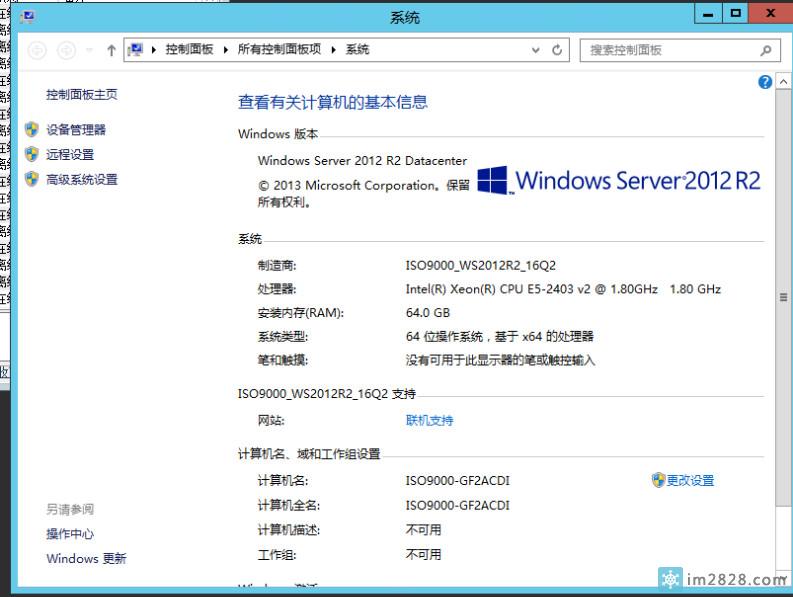Select the 所有控制面板项 breadcrumb
Image resolution: width=793 pixels, height=597 pixels.
tap(279, 50)
